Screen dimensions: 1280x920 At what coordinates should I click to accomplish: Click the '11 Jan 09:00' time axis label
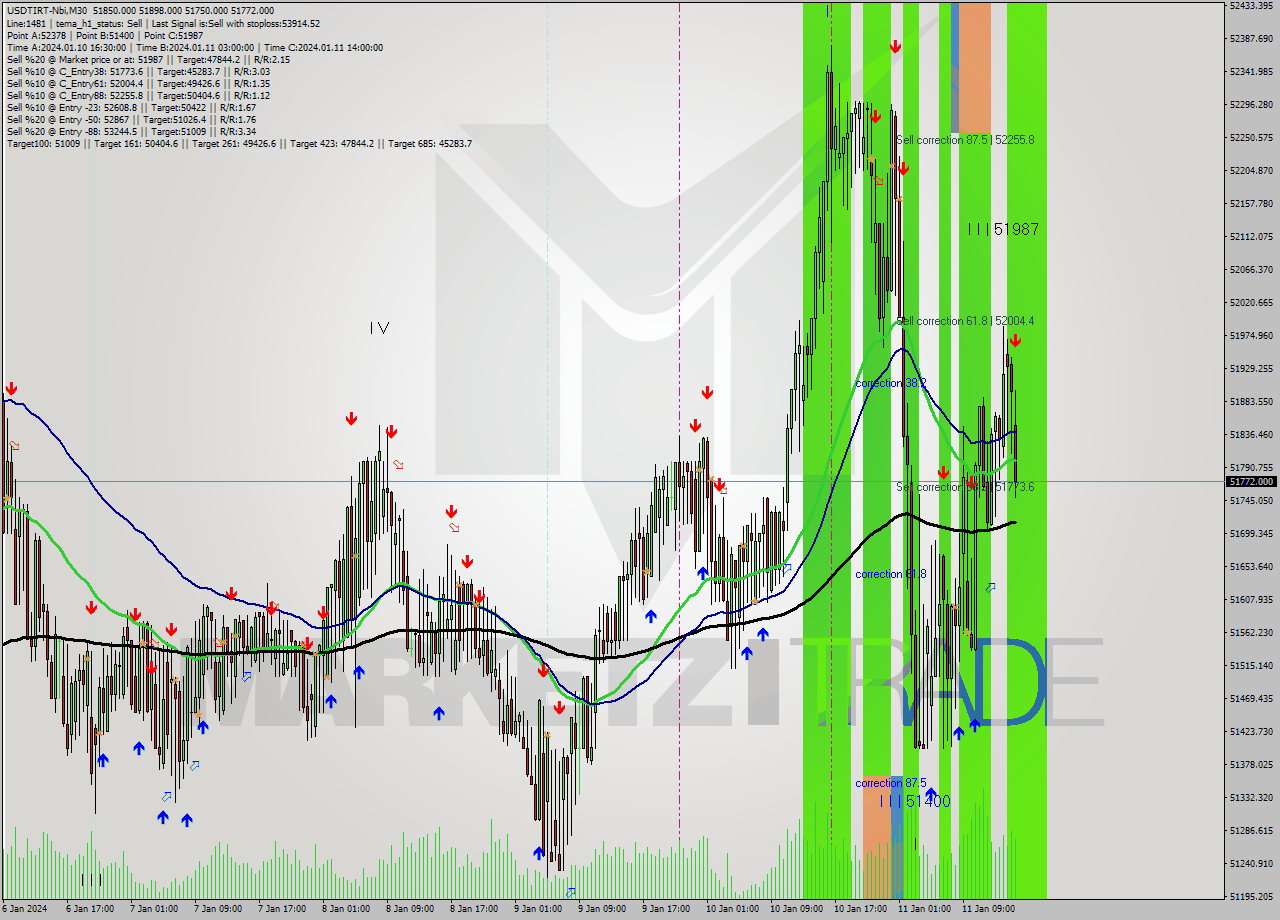pyautogui.click(x=987, y=909)
